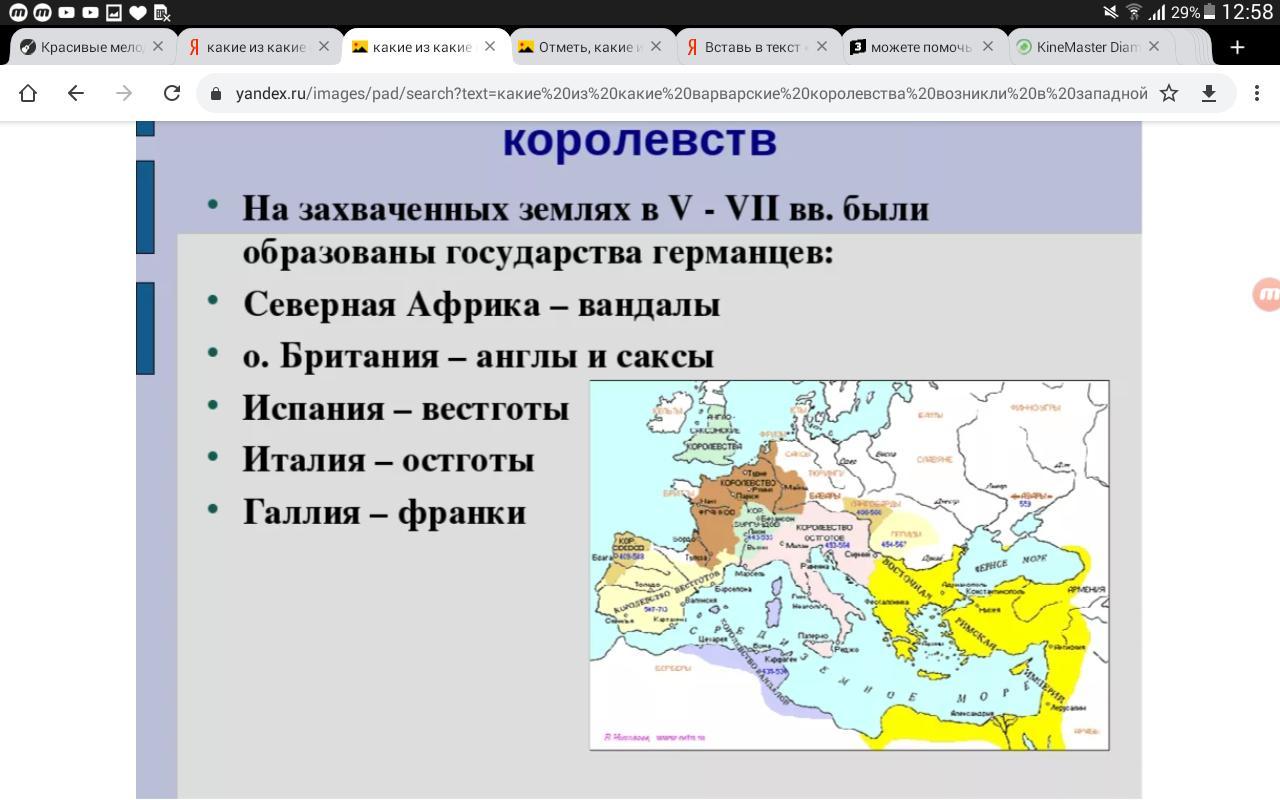Tap the mute icon in the status bar

point(1110,12)
